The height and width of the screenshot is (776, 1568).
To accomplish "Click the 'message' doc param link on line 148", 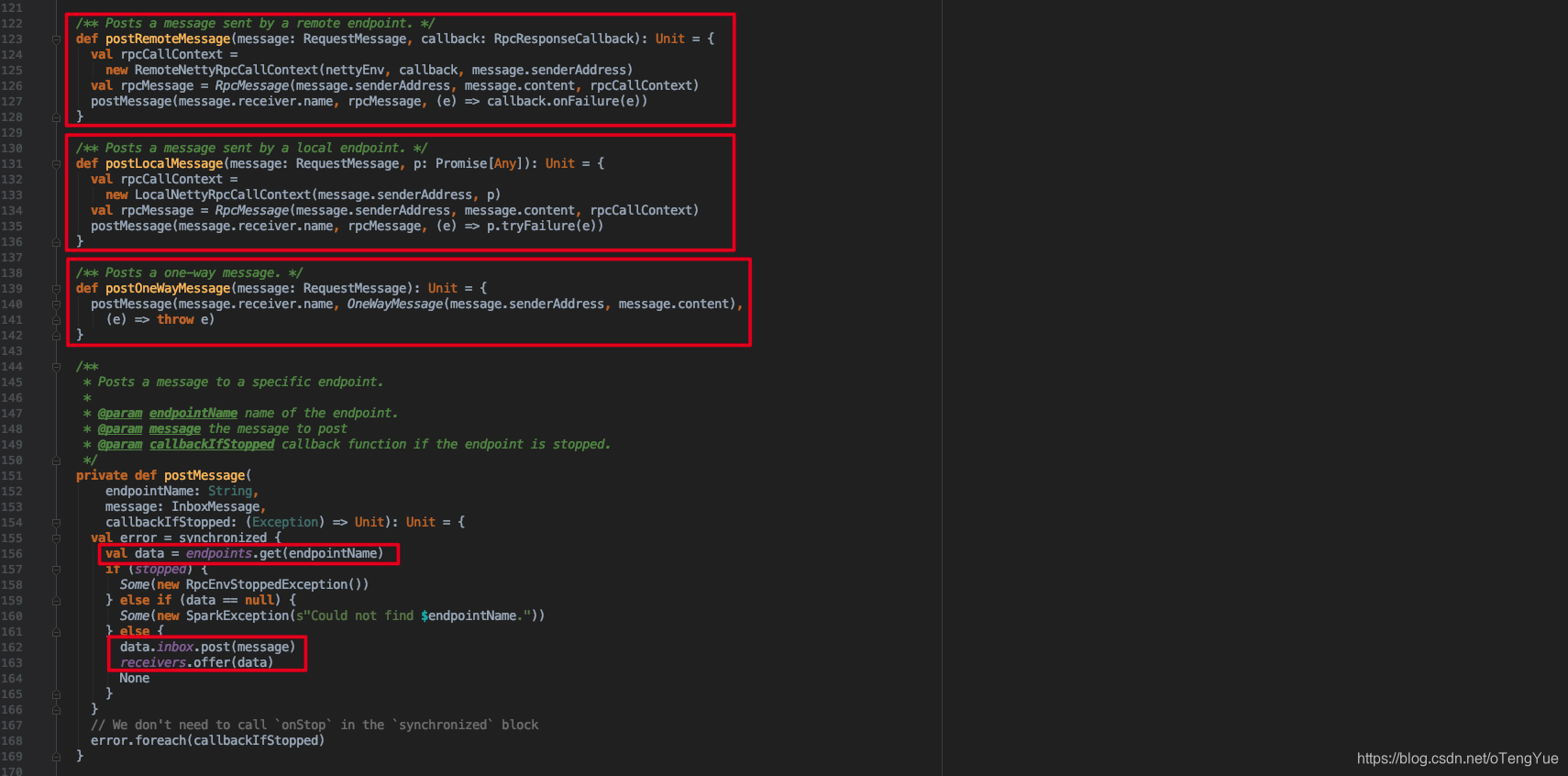I will coord(175,429).
